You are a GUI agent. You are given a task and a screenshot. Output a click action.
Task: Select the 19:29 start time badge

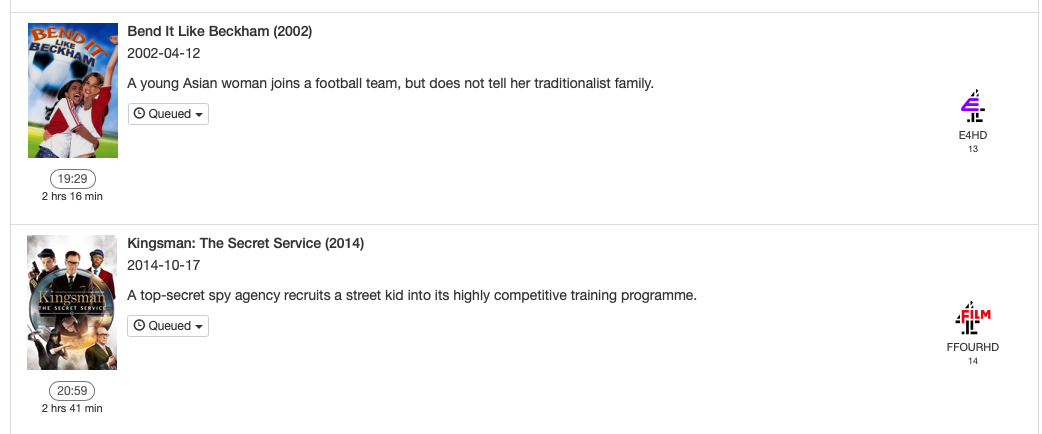(72, 179)
